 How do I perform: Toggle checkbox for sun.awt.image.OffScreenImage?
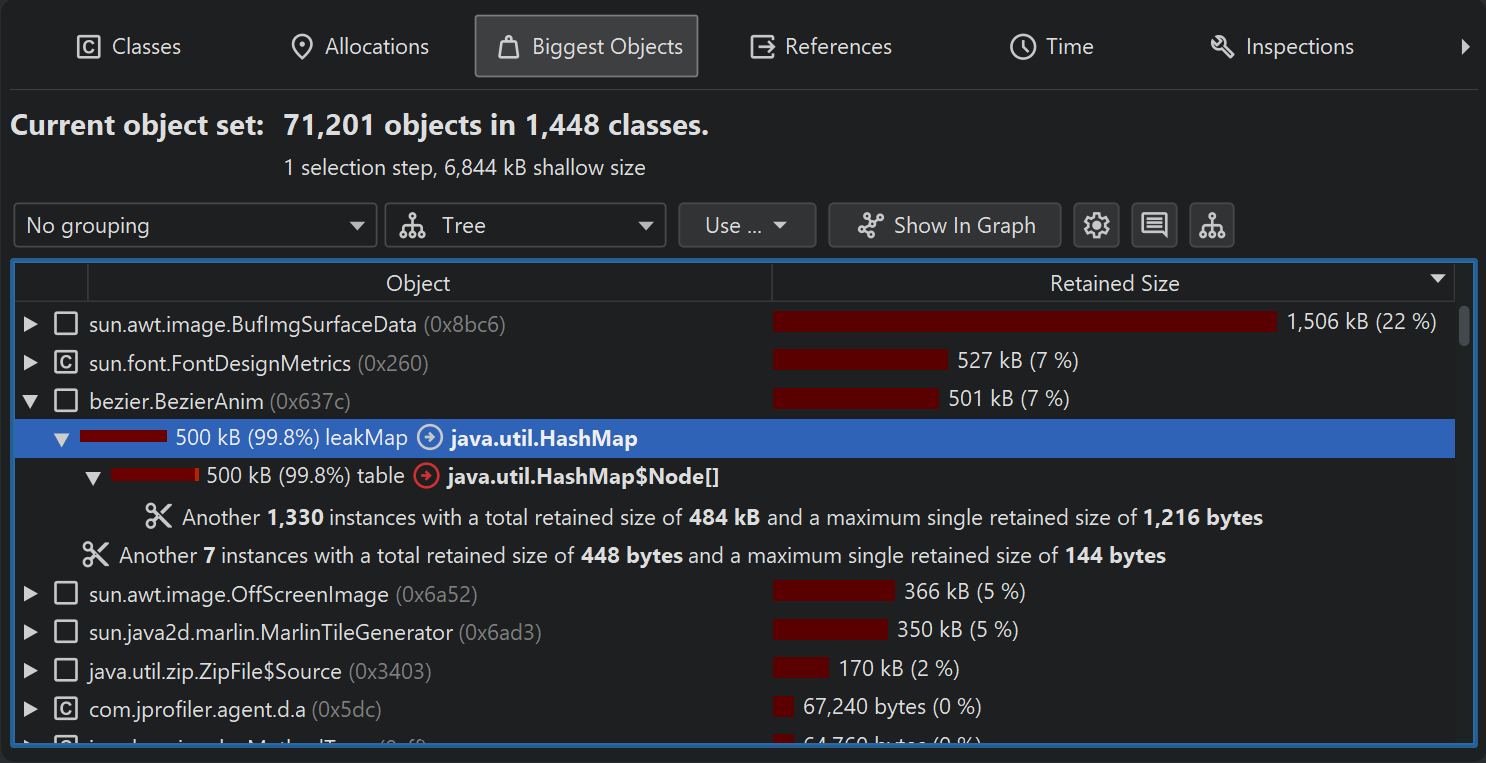click(66, 594)
